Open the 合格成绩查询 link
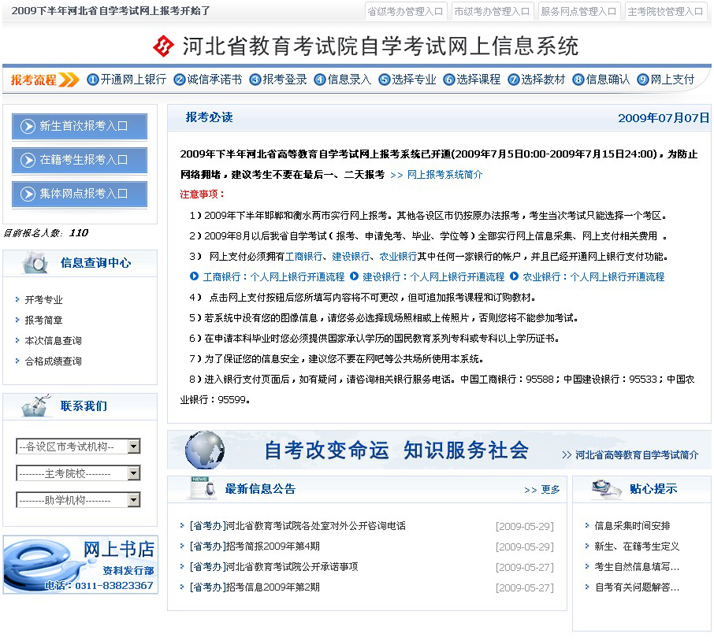 pyautogui.click(x=53, y=361)
